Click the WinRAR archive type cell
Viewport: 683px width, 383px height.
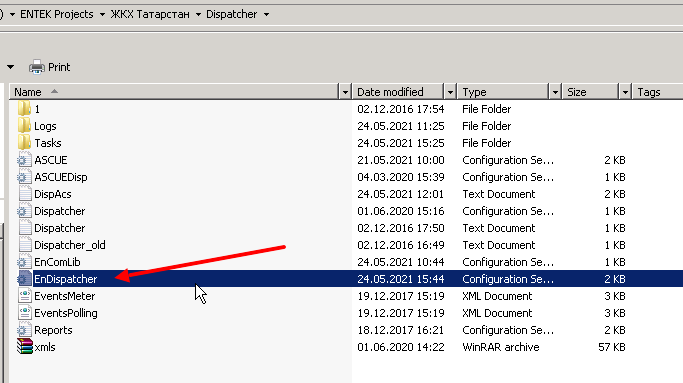pyautogui.click(x=501, y=347)
